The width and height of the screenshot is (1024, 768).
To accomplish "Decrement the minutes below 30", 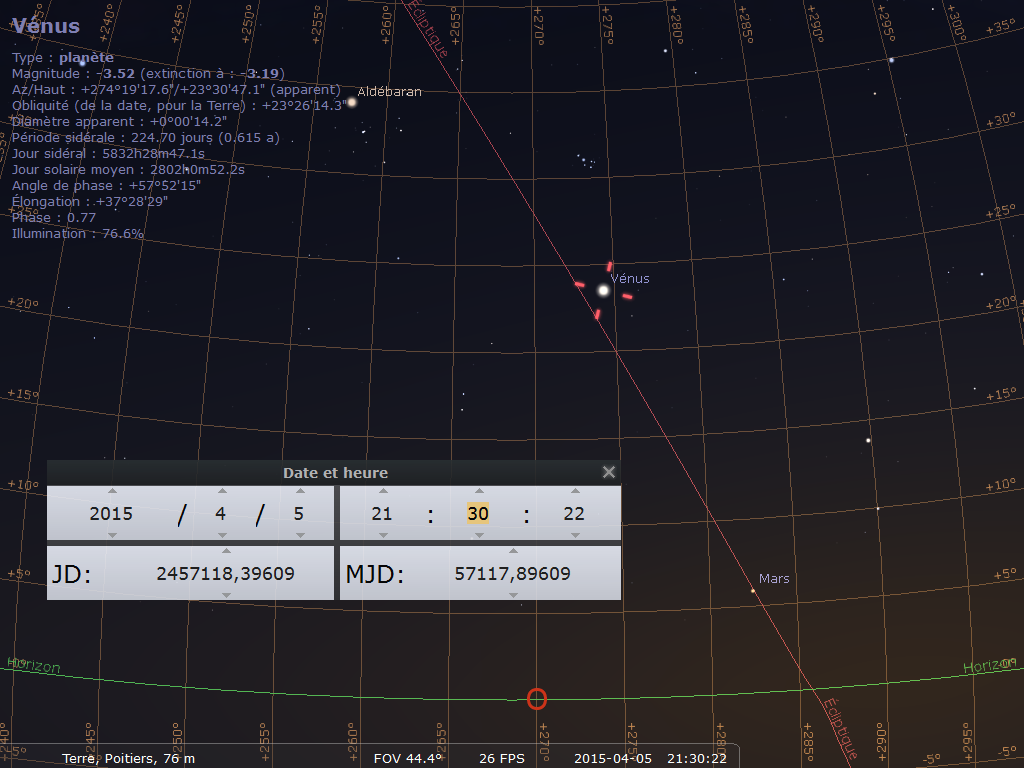I will pos(478,535).
